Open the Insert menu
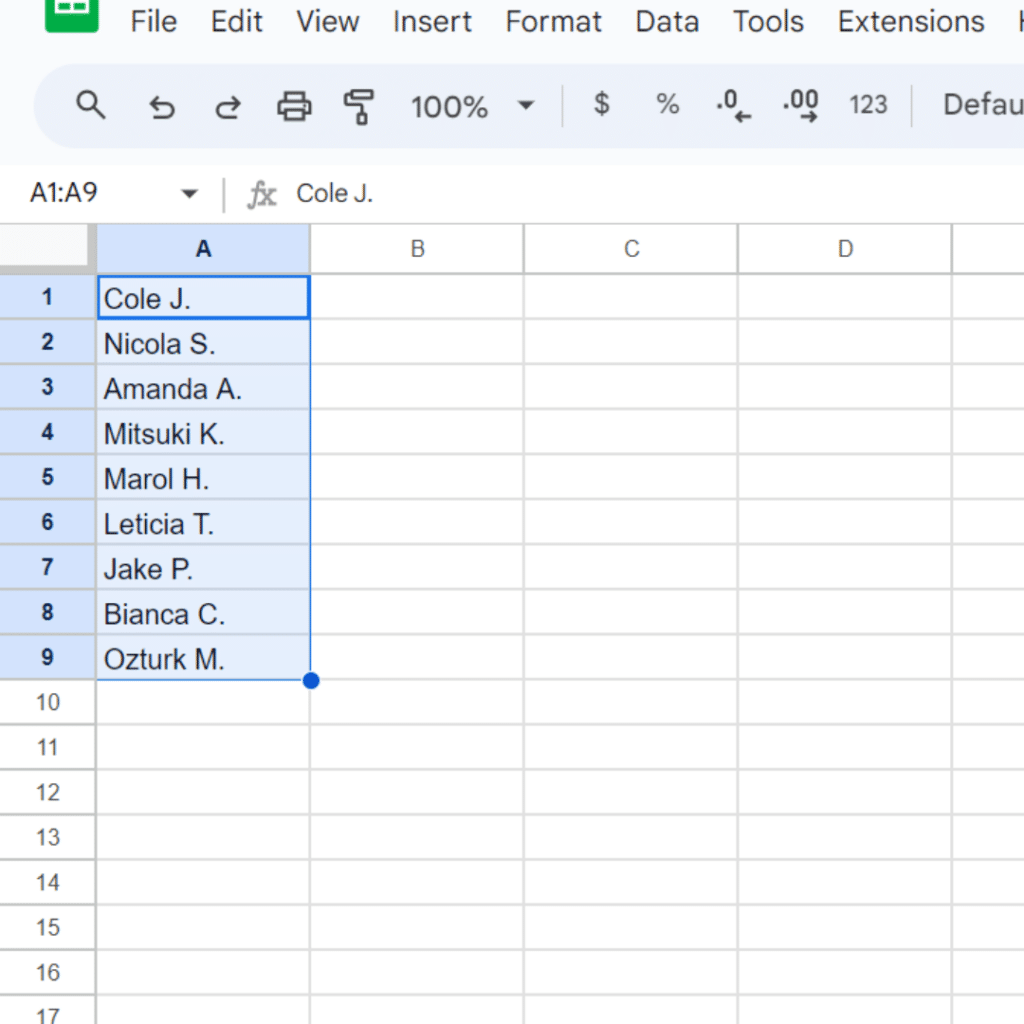Viewport: 1024px width, 1024px height. coord(432,22)
